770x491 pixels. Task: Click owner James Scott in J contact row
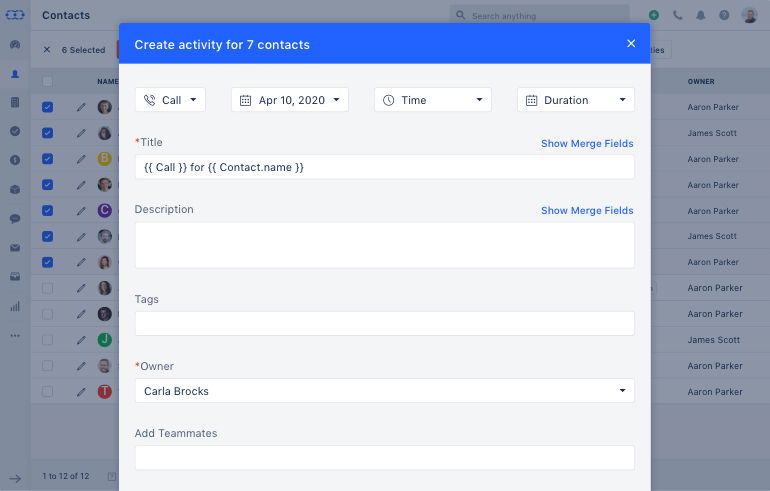(x=714, y=340)
